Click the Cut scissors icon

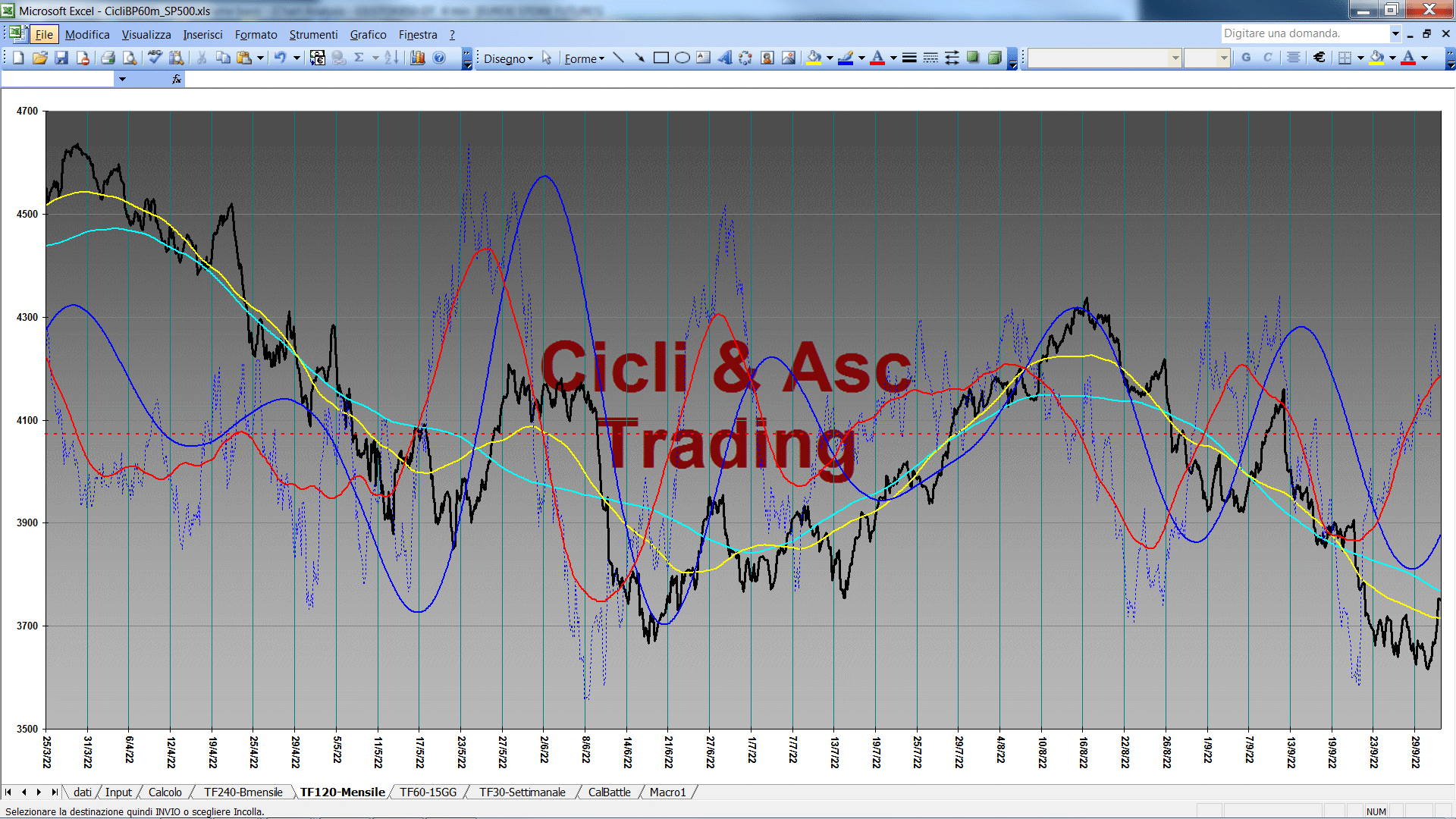click(x=202, y=58)
